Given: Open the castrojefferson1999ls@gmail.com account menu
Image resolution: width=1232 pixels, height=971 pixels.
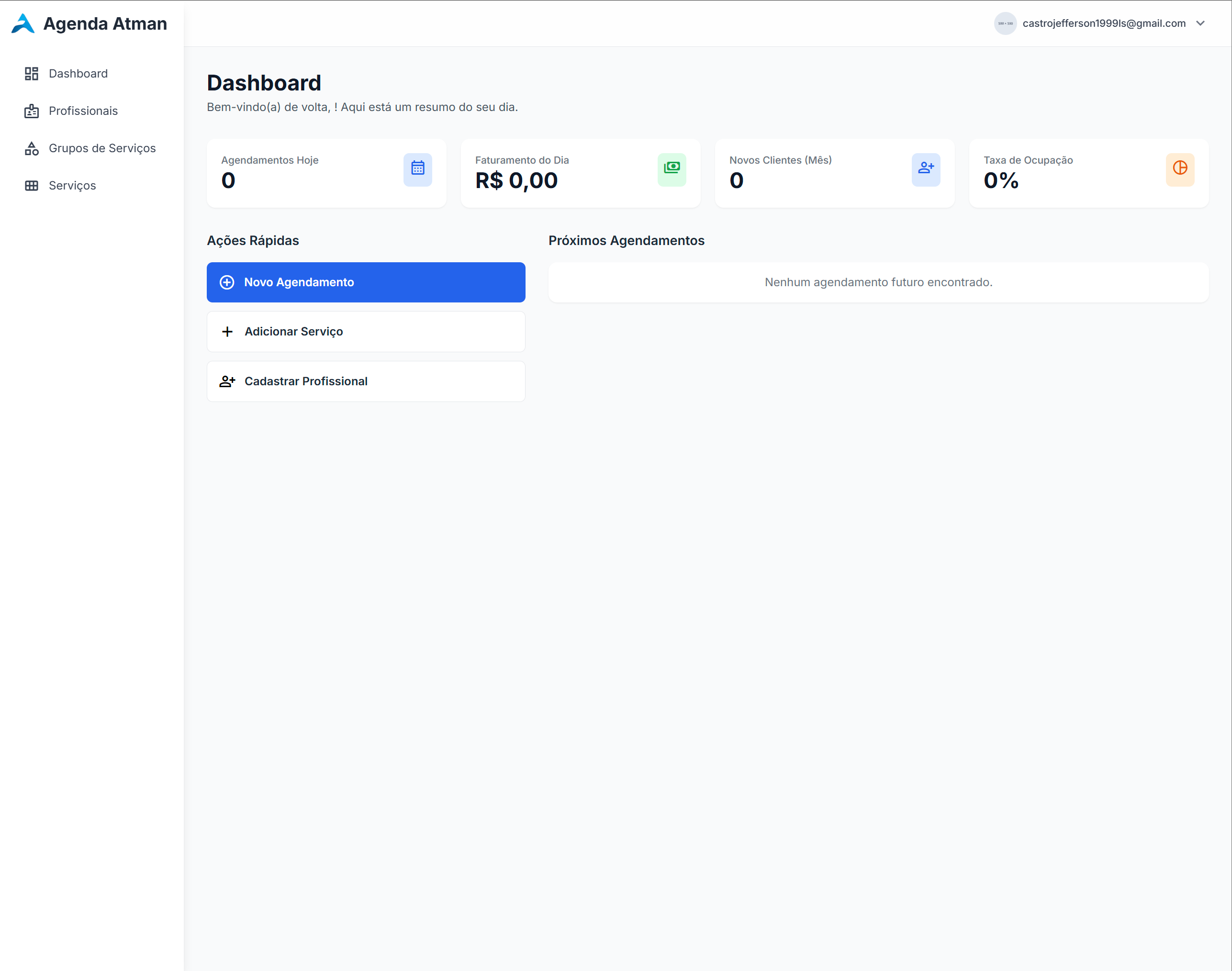Looking at the screenshot, I should click(x=1104, y=23).
